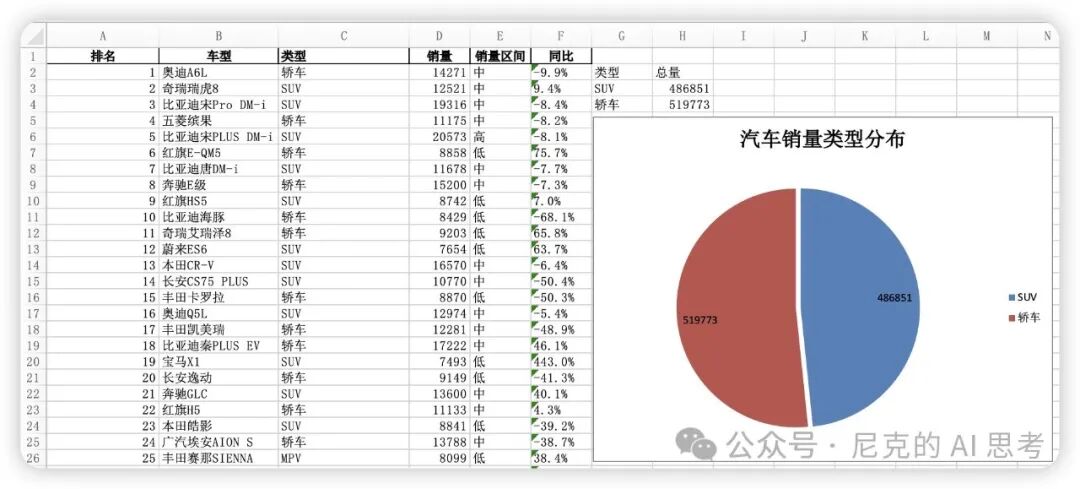Select cell 比亚迪宋Pro DM-i
This screenshot has width=1080, height=489.
click(x=218, y=105)
